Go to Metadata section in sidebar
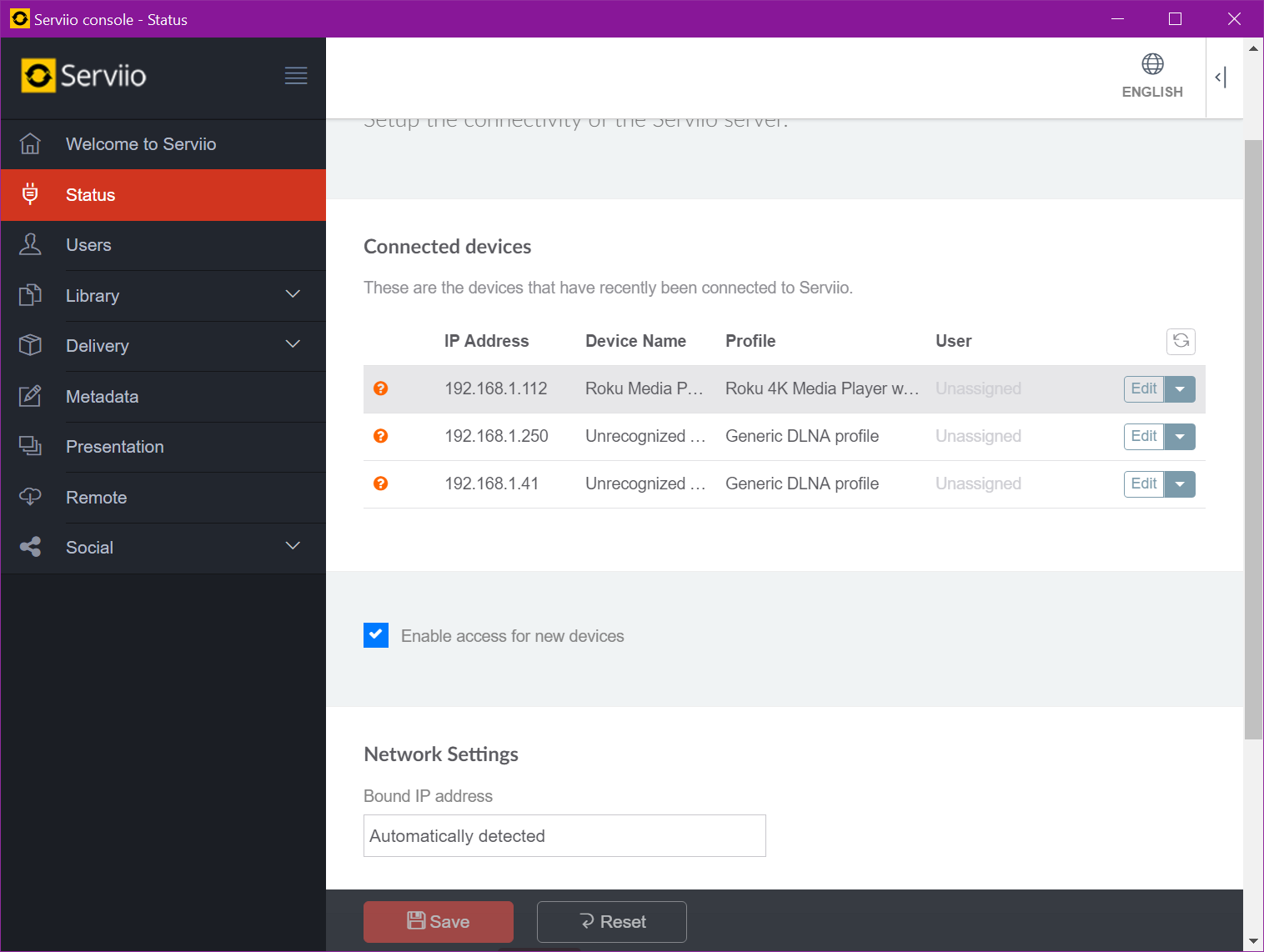This screenshot has width=1264, height=952. [102, 397]
